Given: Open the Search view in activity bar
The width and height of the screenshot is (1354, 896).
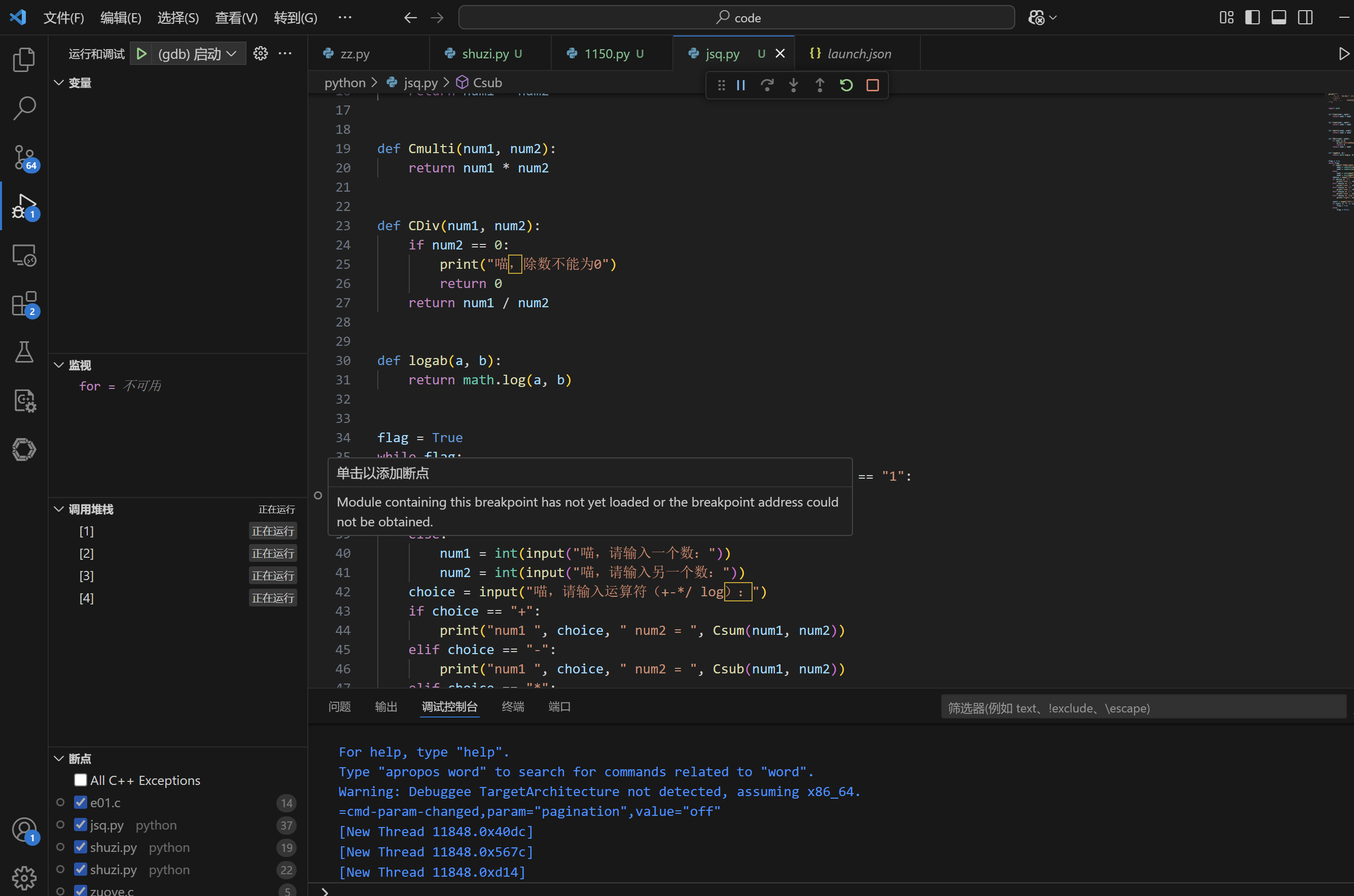Looking at the screenshot, I should pos(24,108).
